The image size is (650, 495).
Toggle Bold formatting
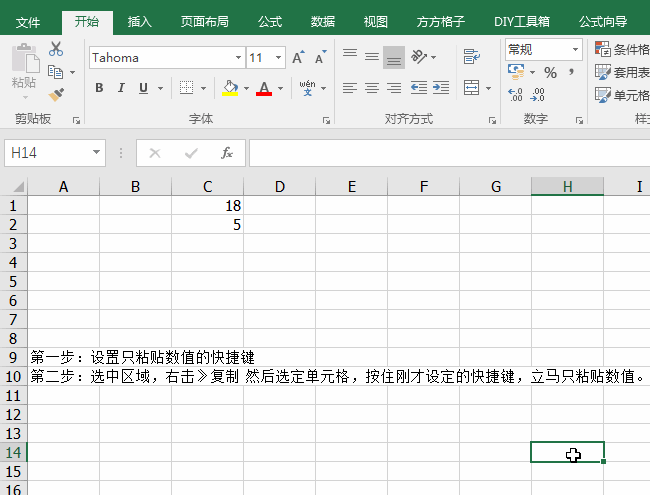coord(99,88)
